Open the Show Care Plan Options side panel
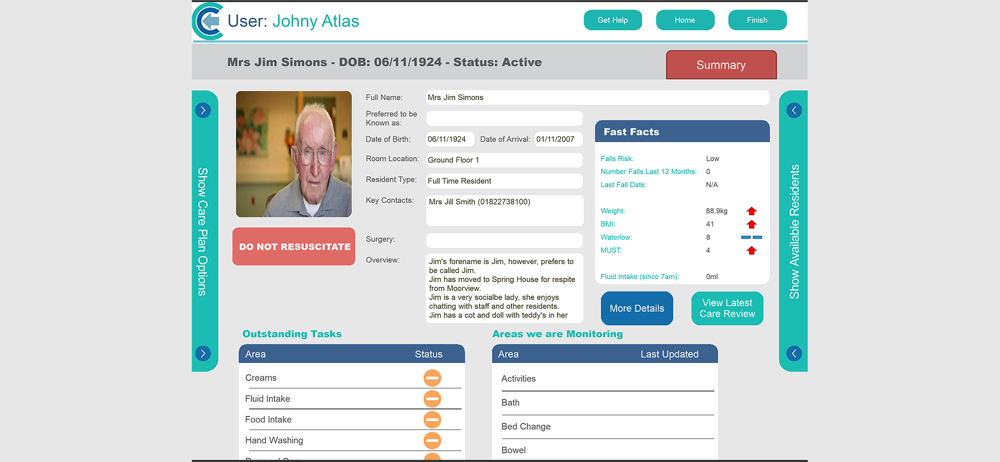The width and height of the screenshot is (1000, 462). pyautogui.click(x=204, y=231)
